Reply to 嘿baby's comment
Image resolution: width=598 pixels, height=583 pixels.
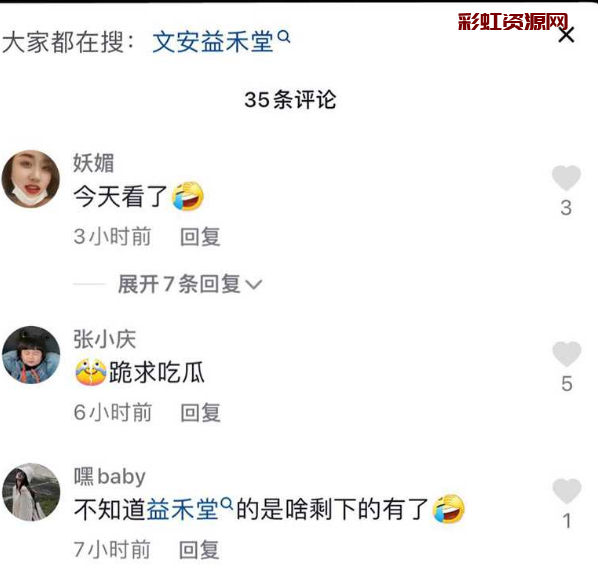199,550
